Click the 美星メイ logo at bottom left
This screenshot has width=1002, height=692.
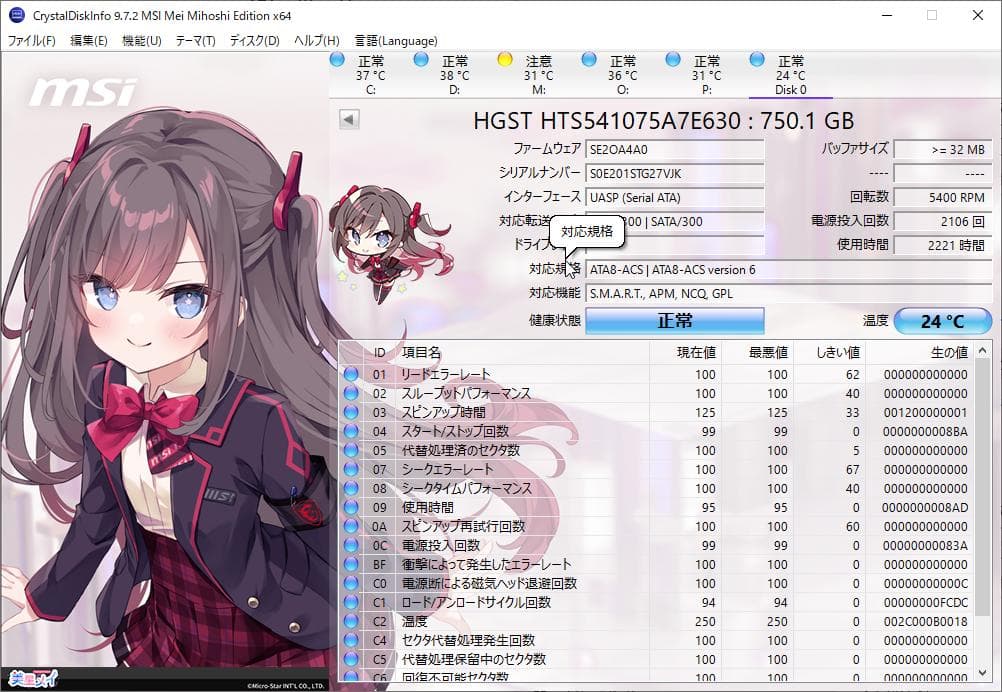pos(35,677)
